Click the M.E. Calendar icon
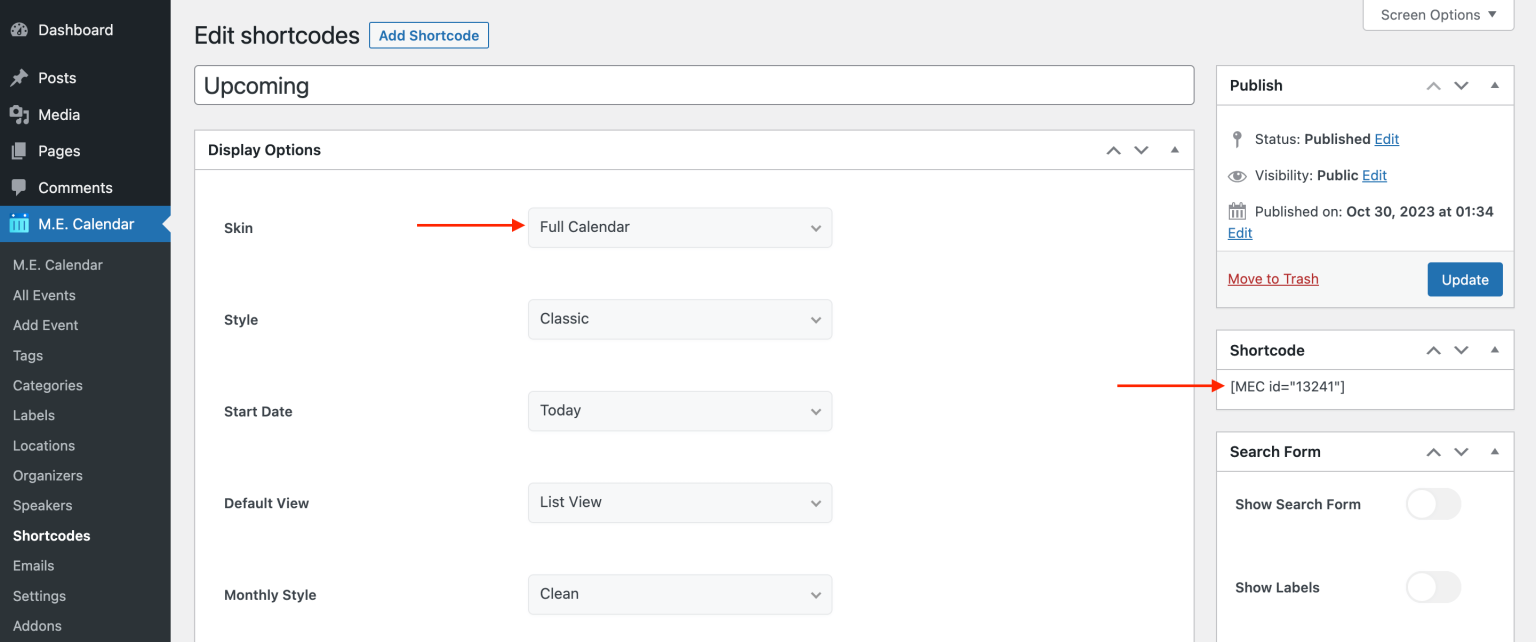This screenshot has width=1536, height=642. point(19,224)
